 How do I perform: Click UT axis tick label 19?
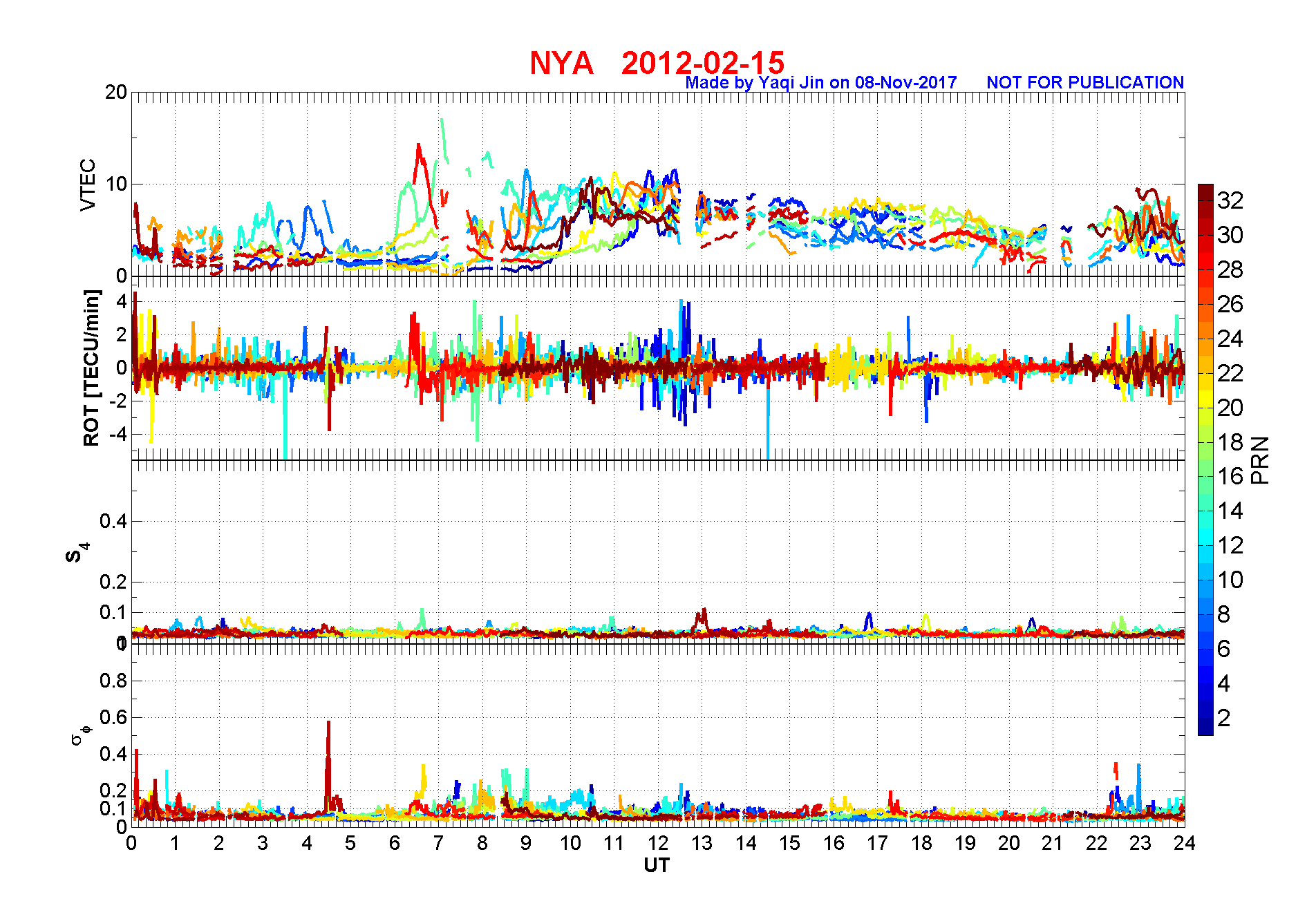click(x=965, y=843)
